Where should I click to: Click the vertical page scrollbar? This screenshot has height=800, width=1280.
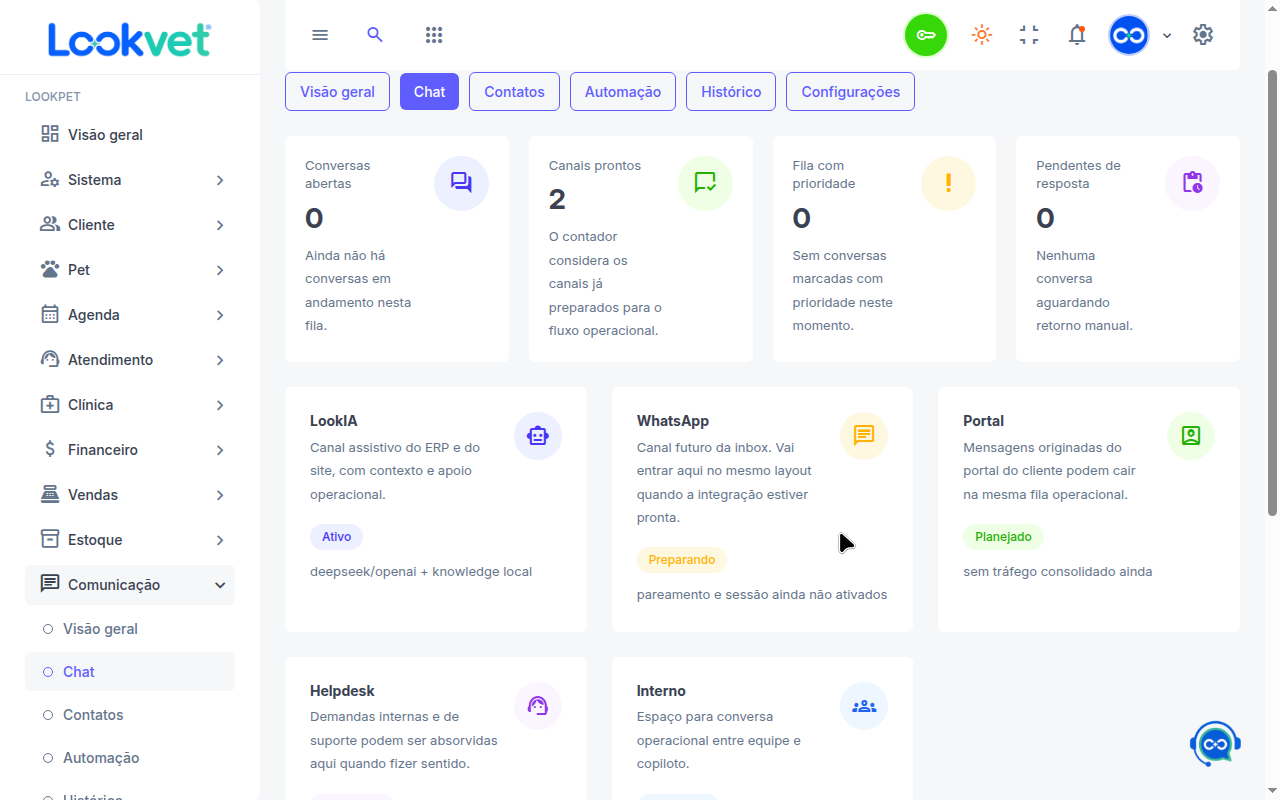(x=1272, y=292)
